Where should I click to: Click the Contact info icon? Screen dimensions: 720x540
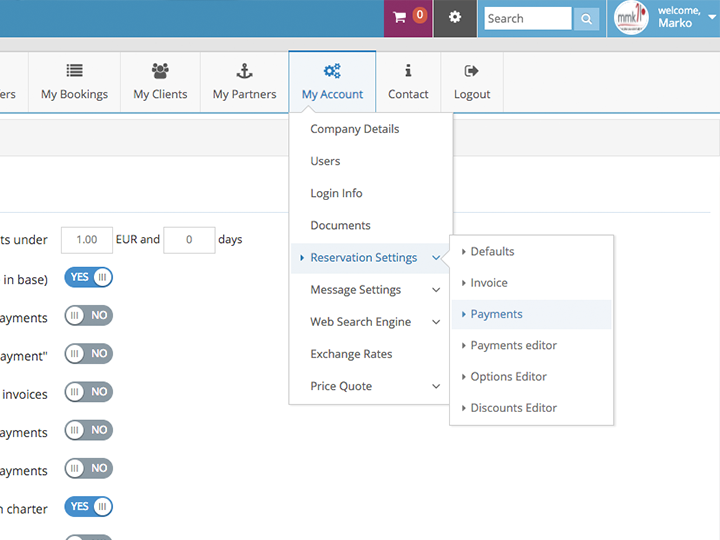point(408,71)
